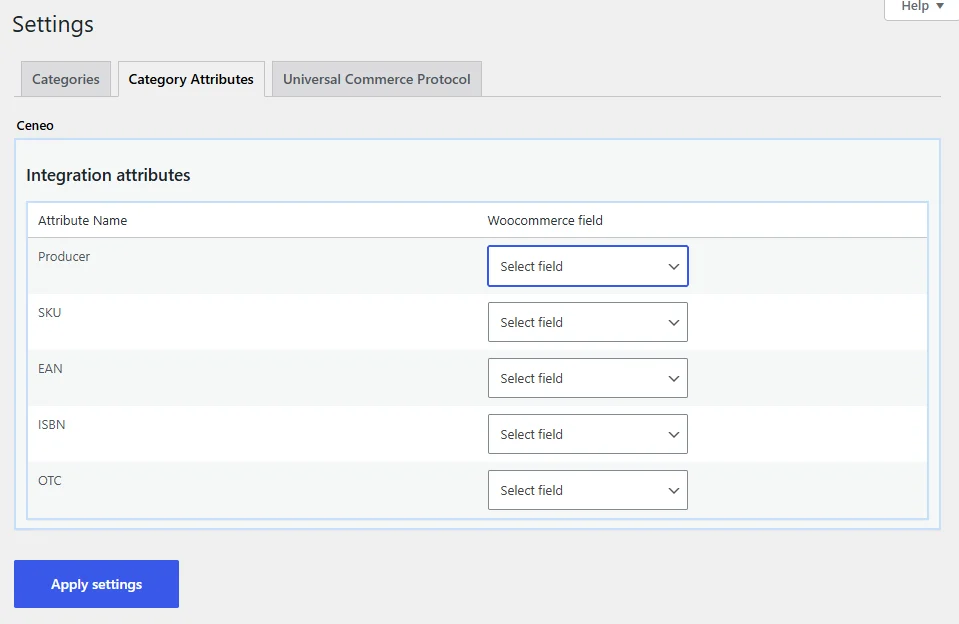
Task: Click the OTC attribute label
Action: click(x=50, y=480)
